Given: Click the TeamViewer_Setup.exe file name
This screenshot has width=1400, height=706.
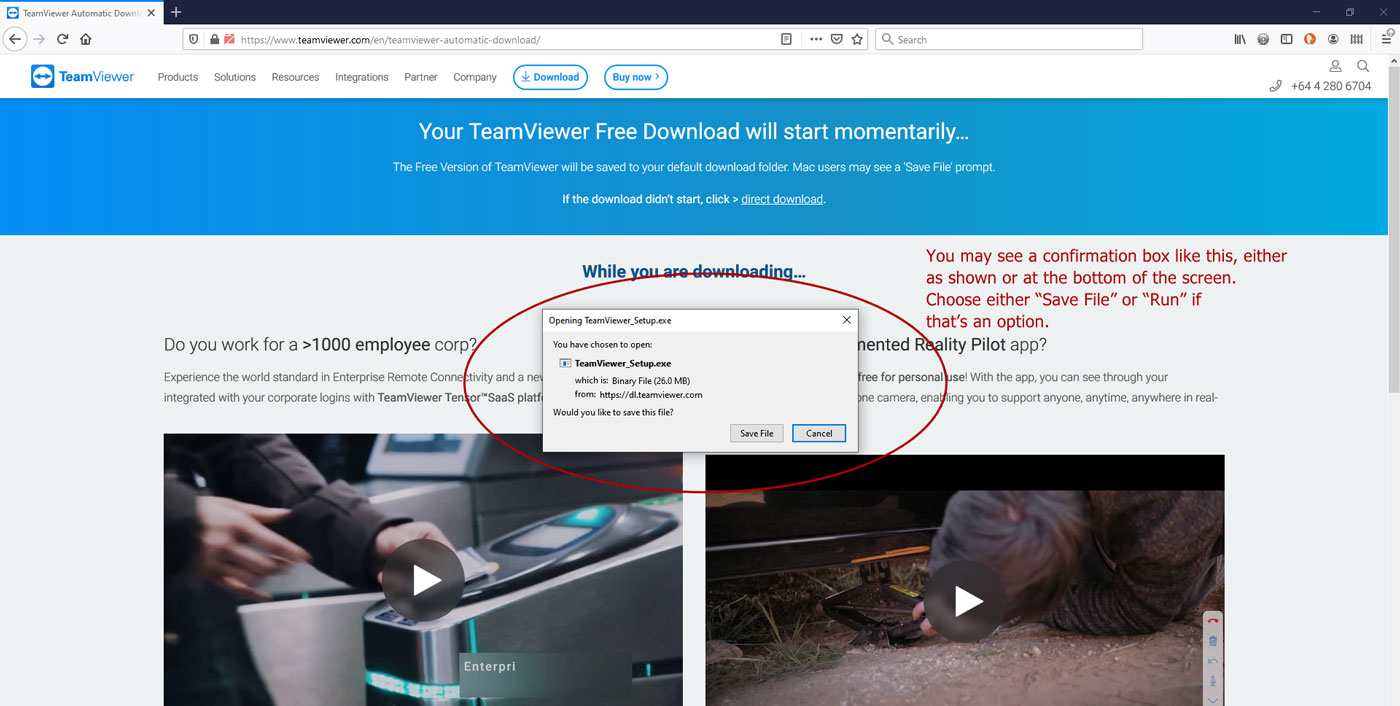Looking at the screenshot, I should [x=623, y=363].
